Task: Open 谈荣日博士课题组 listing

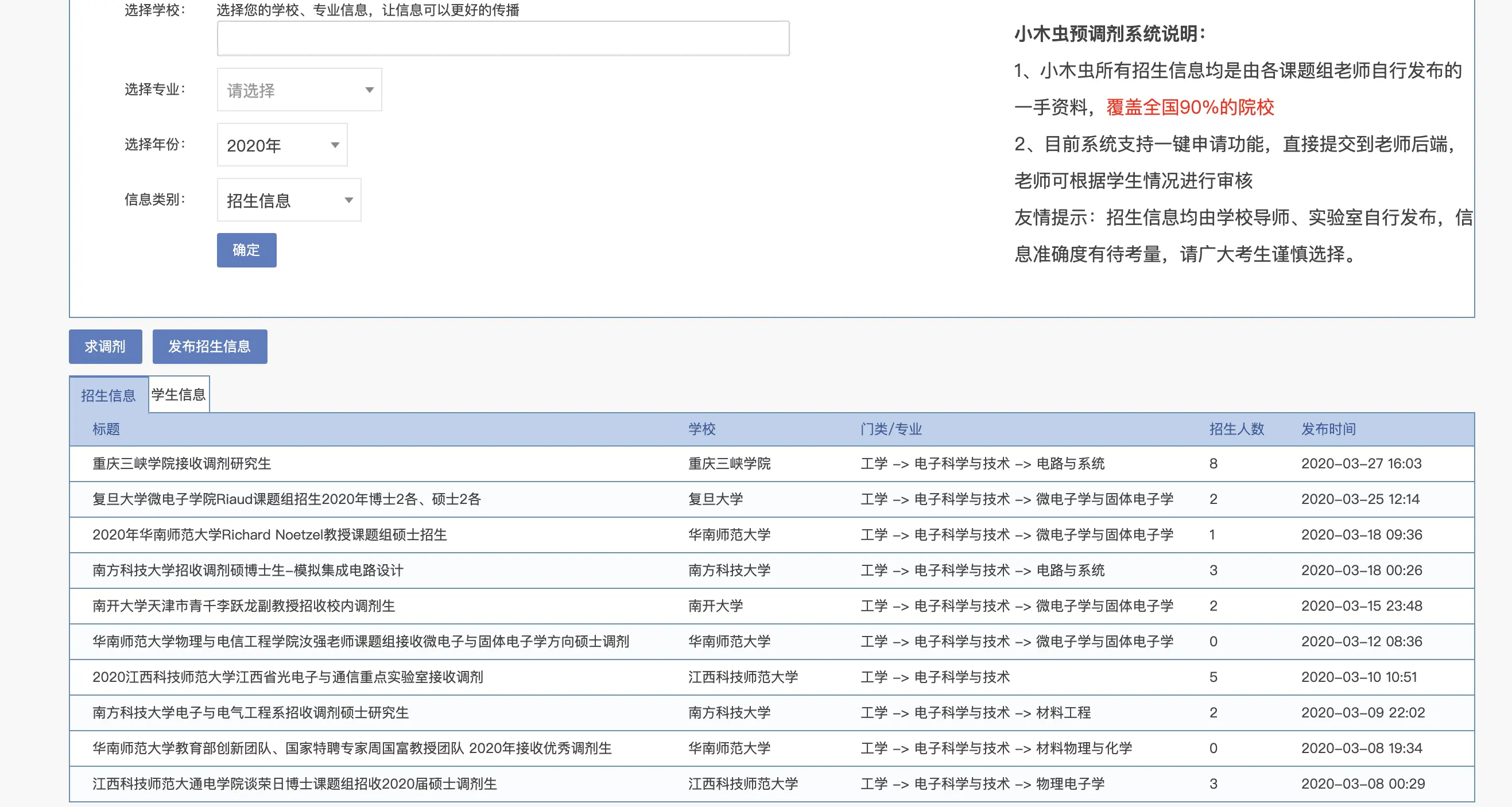Action: (294, 784)
